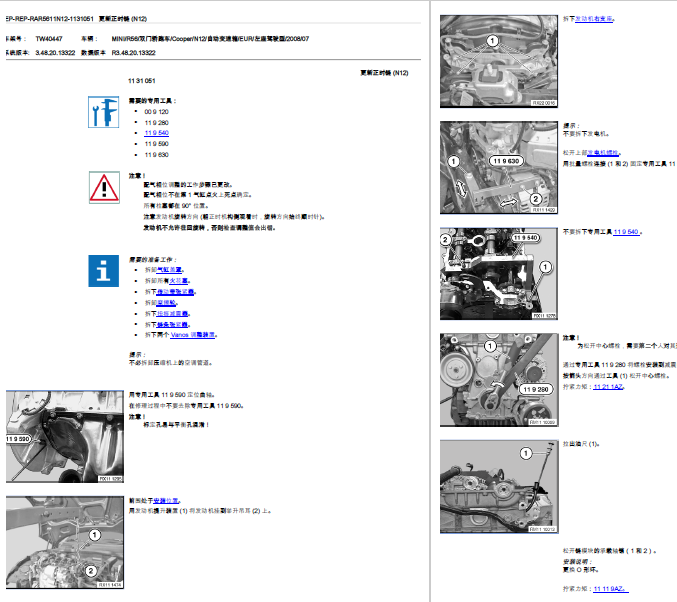Open the 扭振减震器 (vibration damper) link
677x602 pixels.
pyautogui.click(x=172, y=314)
